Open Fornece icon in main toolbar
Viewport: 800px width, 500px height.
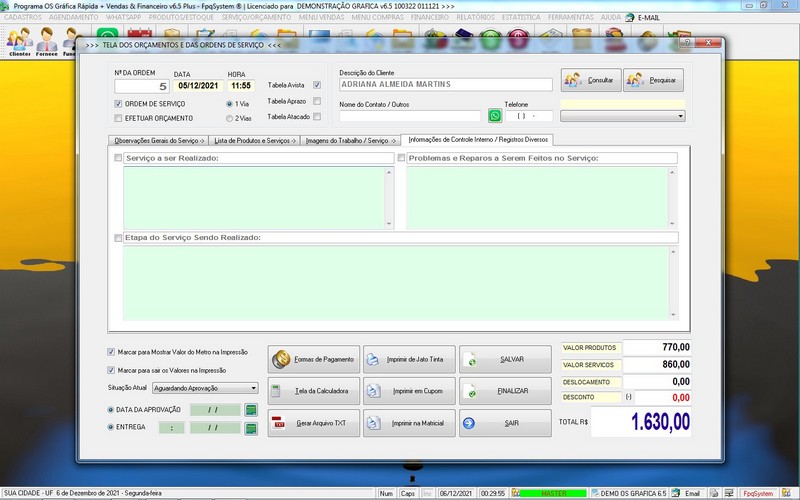46,41
